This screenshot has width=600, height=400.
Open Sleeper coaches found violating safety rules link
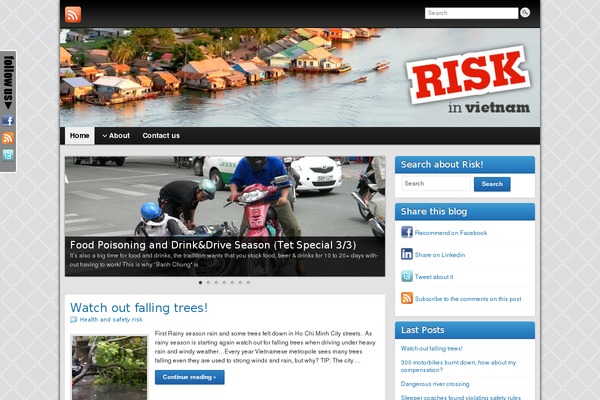pos(461,397)
